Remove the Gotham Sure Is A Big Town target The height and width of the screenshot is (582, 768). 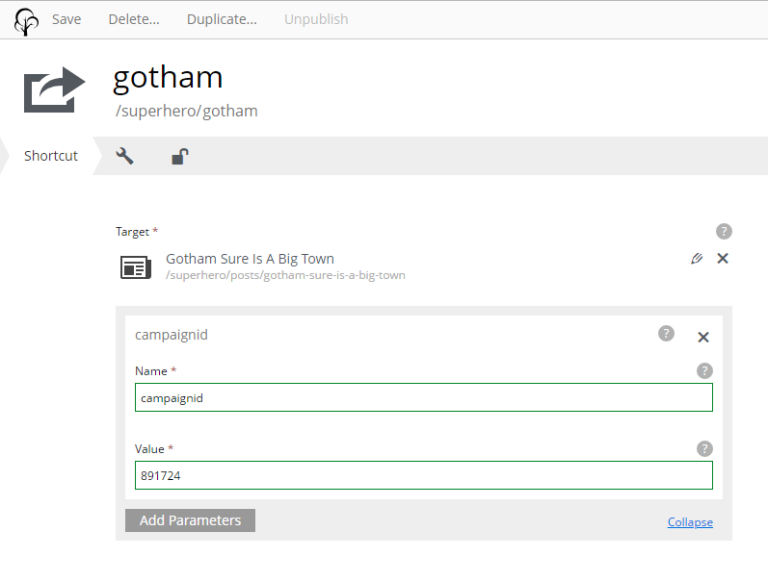coord(723,259)
